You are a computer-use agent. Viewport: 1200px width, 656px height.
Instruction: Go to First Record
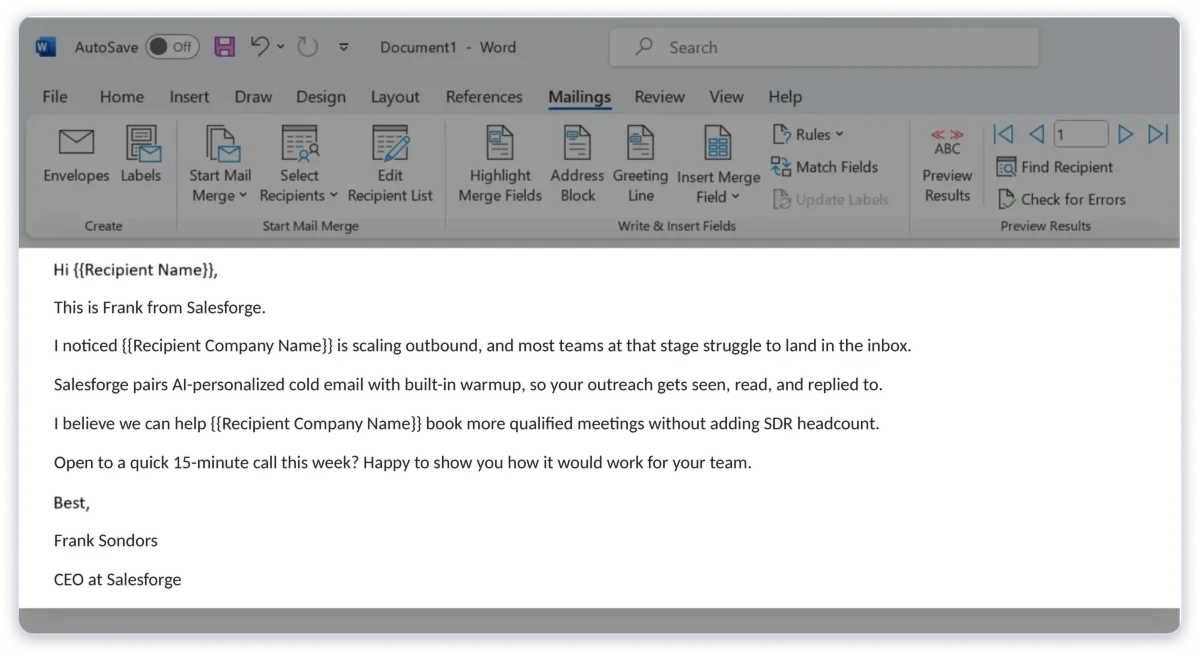click(x=1003, y=134)
